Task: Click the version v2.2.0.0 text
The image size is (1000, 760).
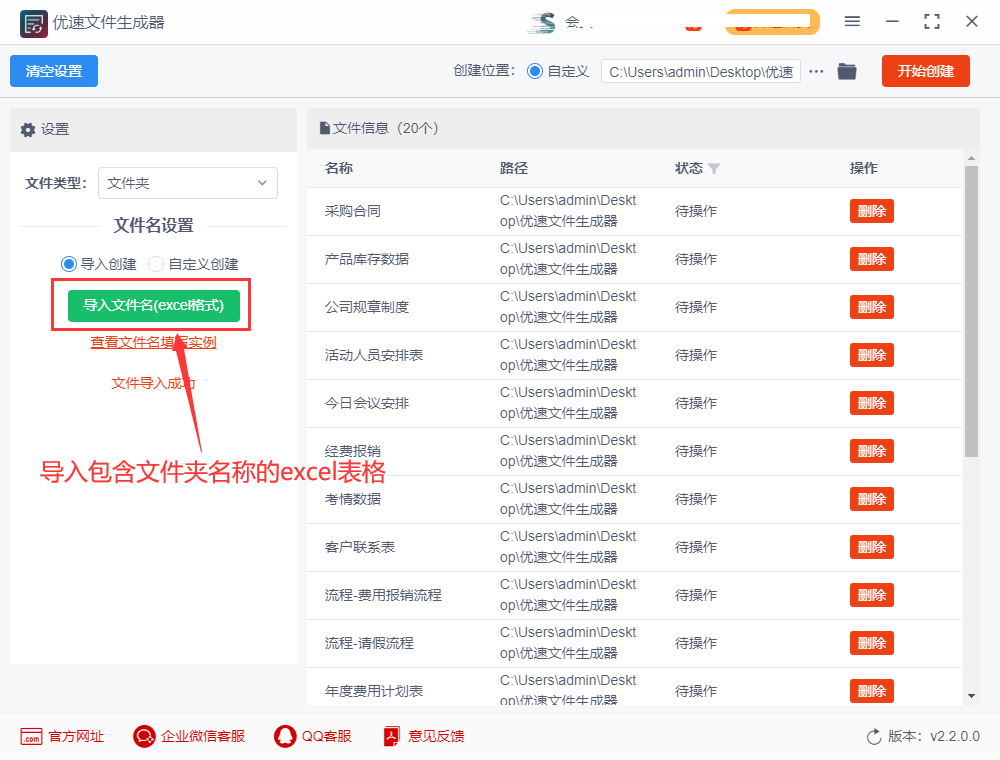Action: click(x=955, y=736)
